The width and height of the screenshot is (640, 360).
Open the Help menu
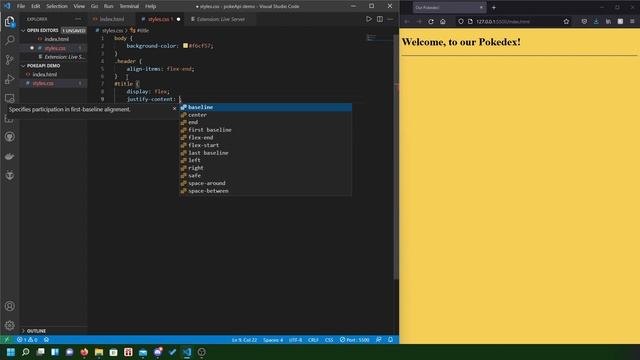click(x=150, y=6)
